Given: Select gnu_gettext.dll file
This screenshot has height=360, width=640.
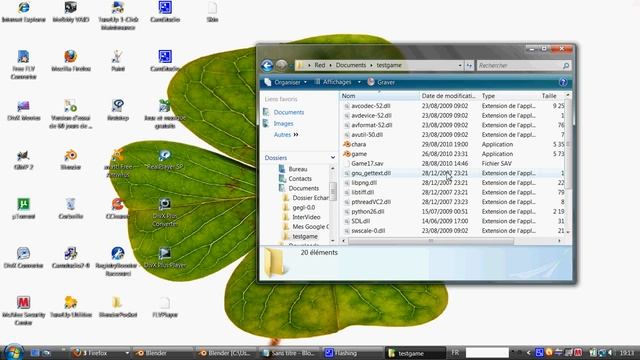Looking at the screenshot, I should 371,173.
